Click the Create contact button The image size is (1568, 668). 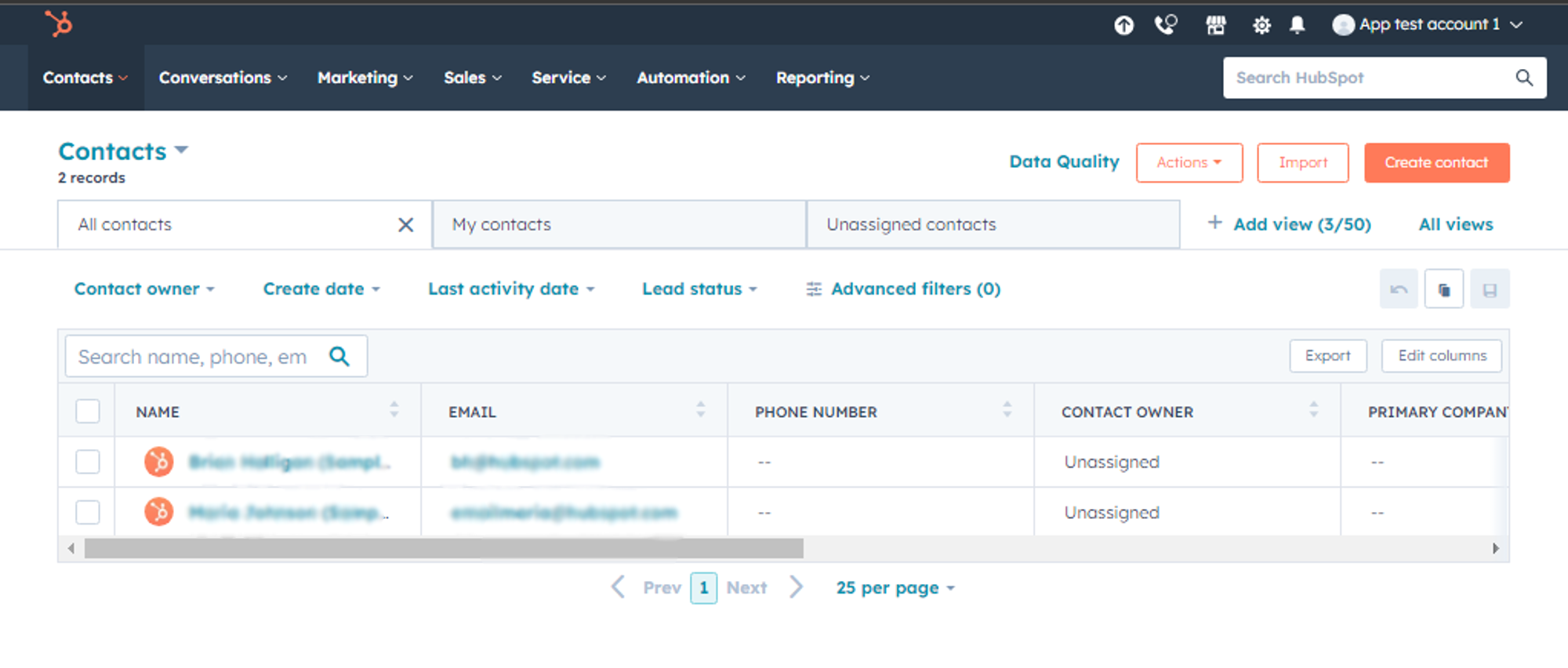click(1436, 162)
